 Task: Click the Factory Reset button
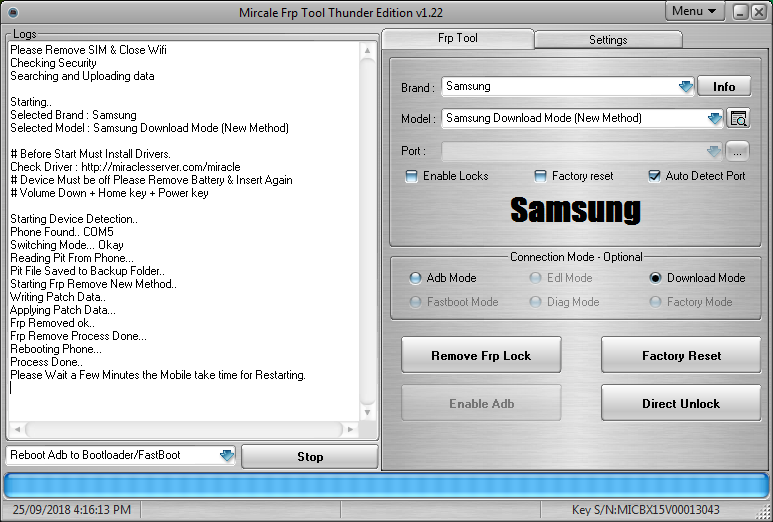[x=681, y=355]
